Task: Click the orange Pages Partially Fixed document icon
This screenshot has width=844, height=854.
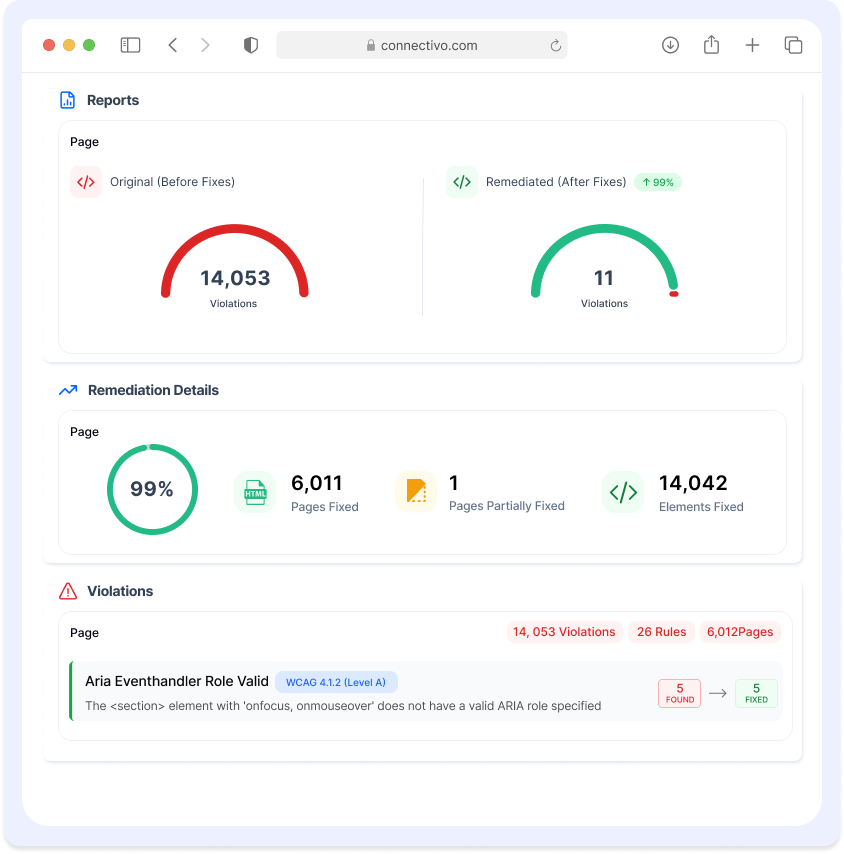Action: [416, 492]
